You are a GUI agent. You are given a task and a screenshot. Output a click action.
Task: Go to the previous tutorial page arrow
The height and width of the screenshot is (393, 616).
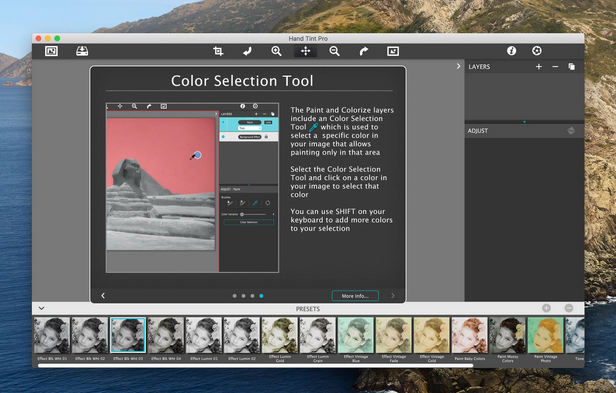103,296
